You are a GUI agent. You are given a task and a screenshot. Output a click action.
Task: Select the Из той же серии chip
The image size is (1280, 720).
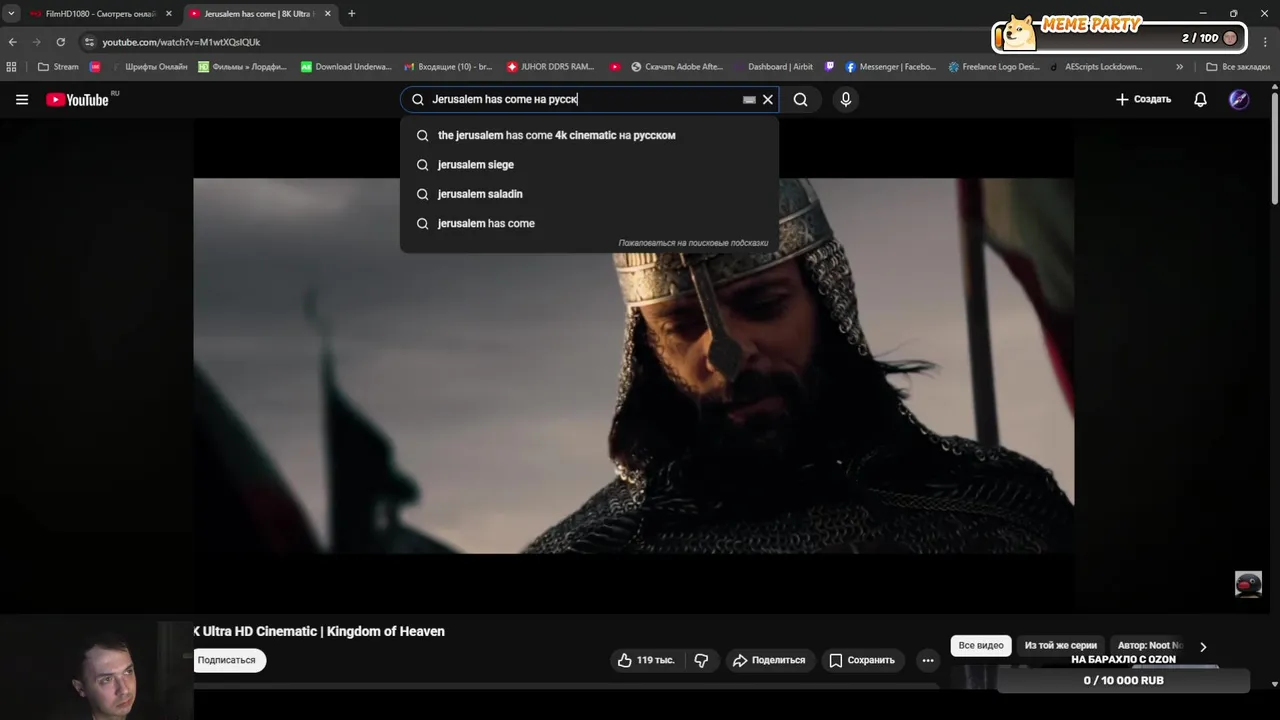[1060, 645]
